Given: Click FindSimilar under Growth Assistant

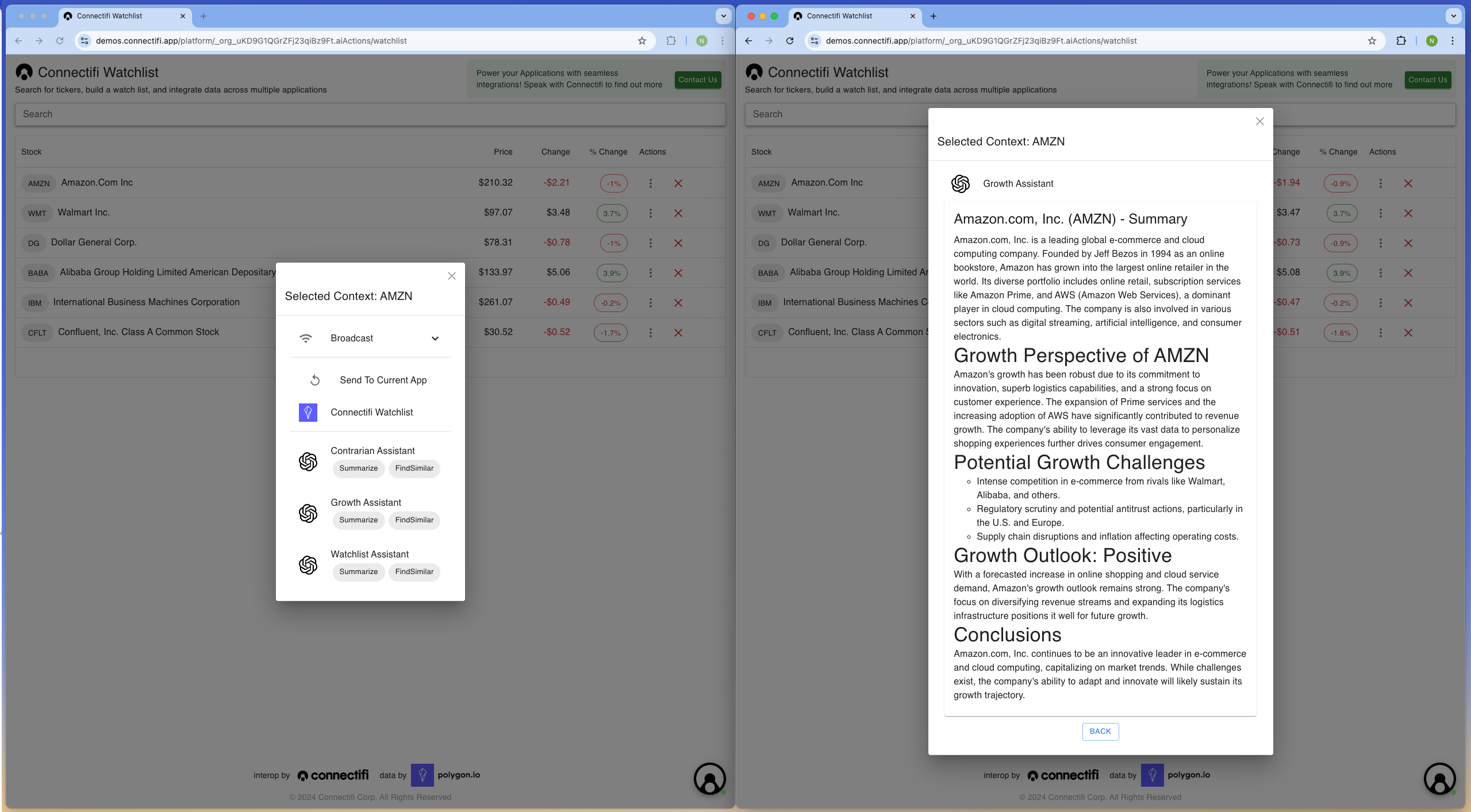Looking at the screenshot, I should tap(414, 520).
